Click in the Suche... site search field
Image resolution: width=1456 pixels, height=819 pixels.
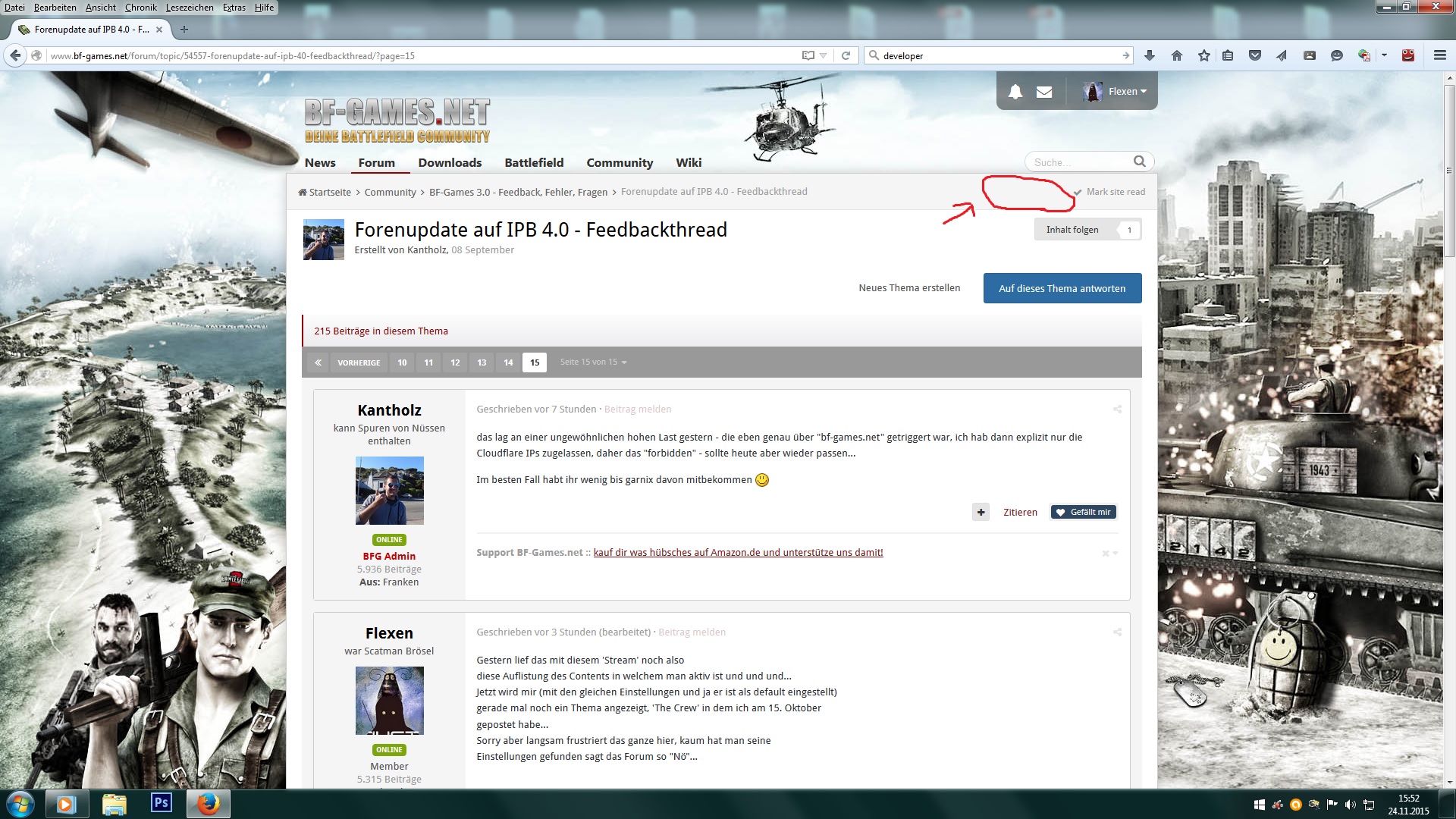[x=1079, y=162]
